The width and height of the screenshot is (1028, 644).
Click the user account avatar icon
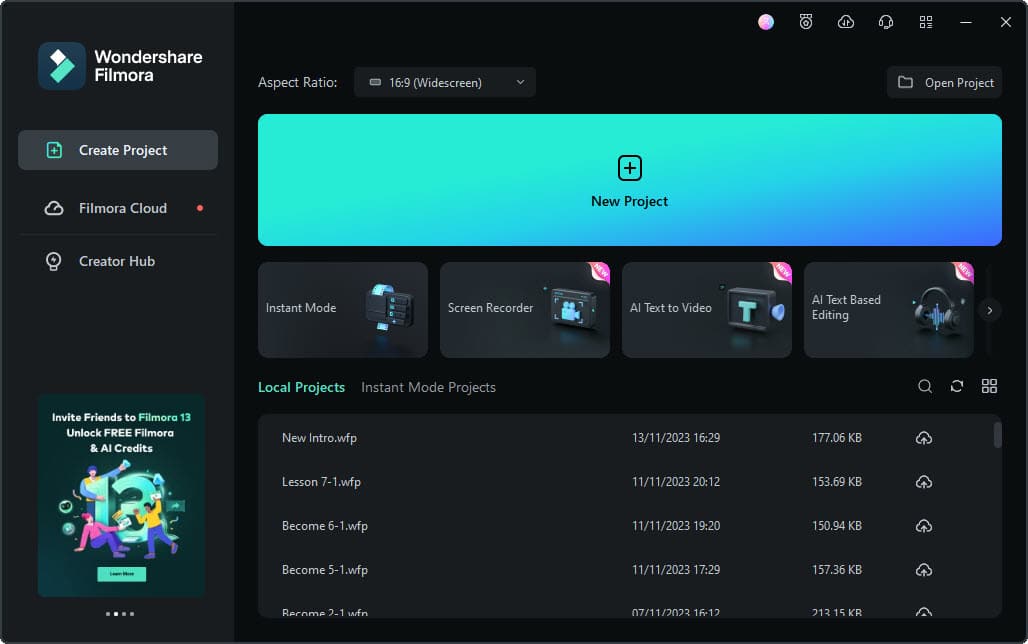point(766,22)
